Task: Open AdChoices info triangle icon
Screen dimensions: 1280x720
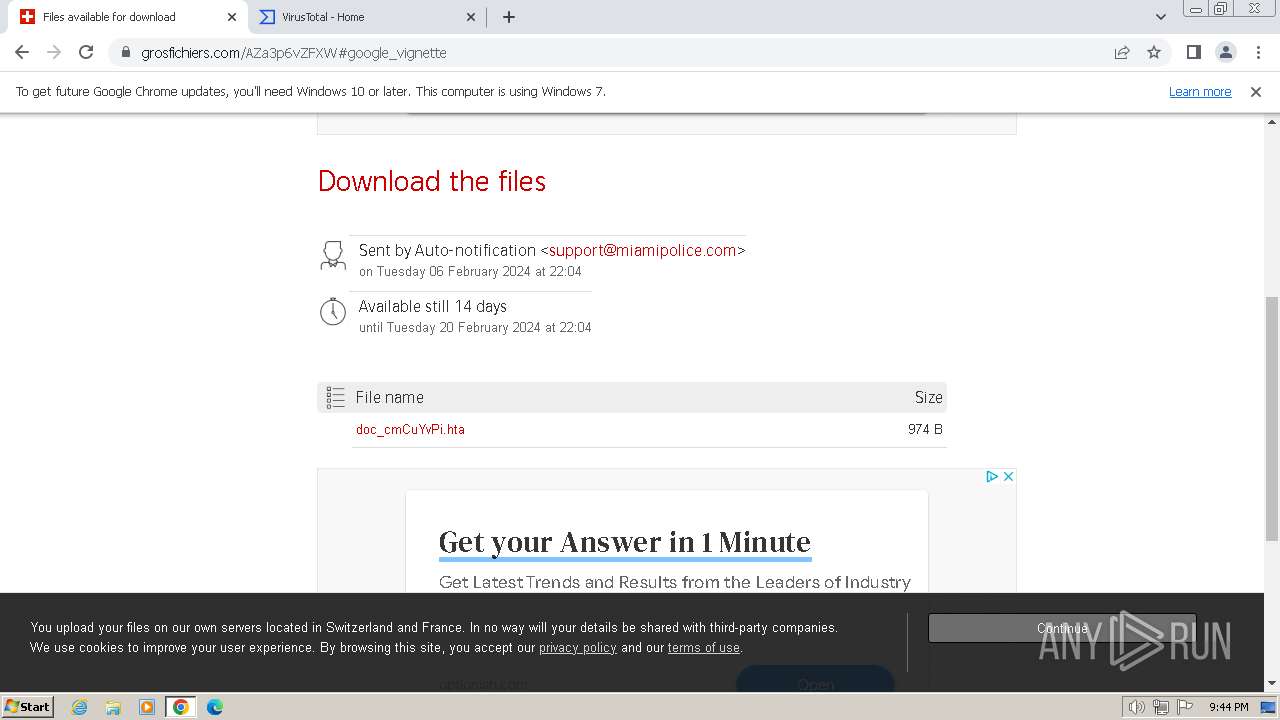Action: (x=992, y=476)
